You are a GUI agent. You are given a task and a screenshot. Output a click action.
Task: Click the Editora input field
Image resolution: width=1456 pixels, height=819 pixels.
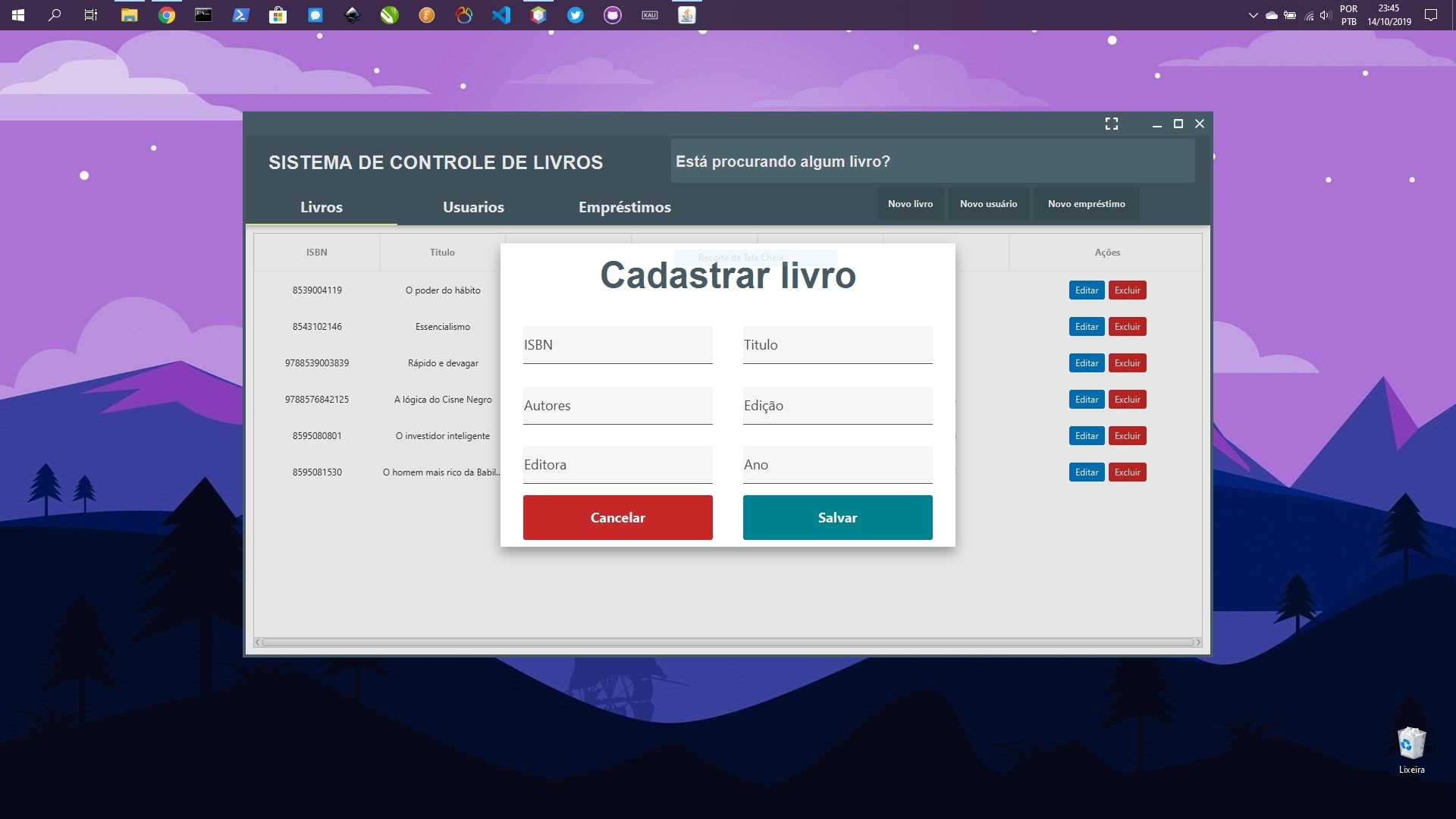(617, 465)
